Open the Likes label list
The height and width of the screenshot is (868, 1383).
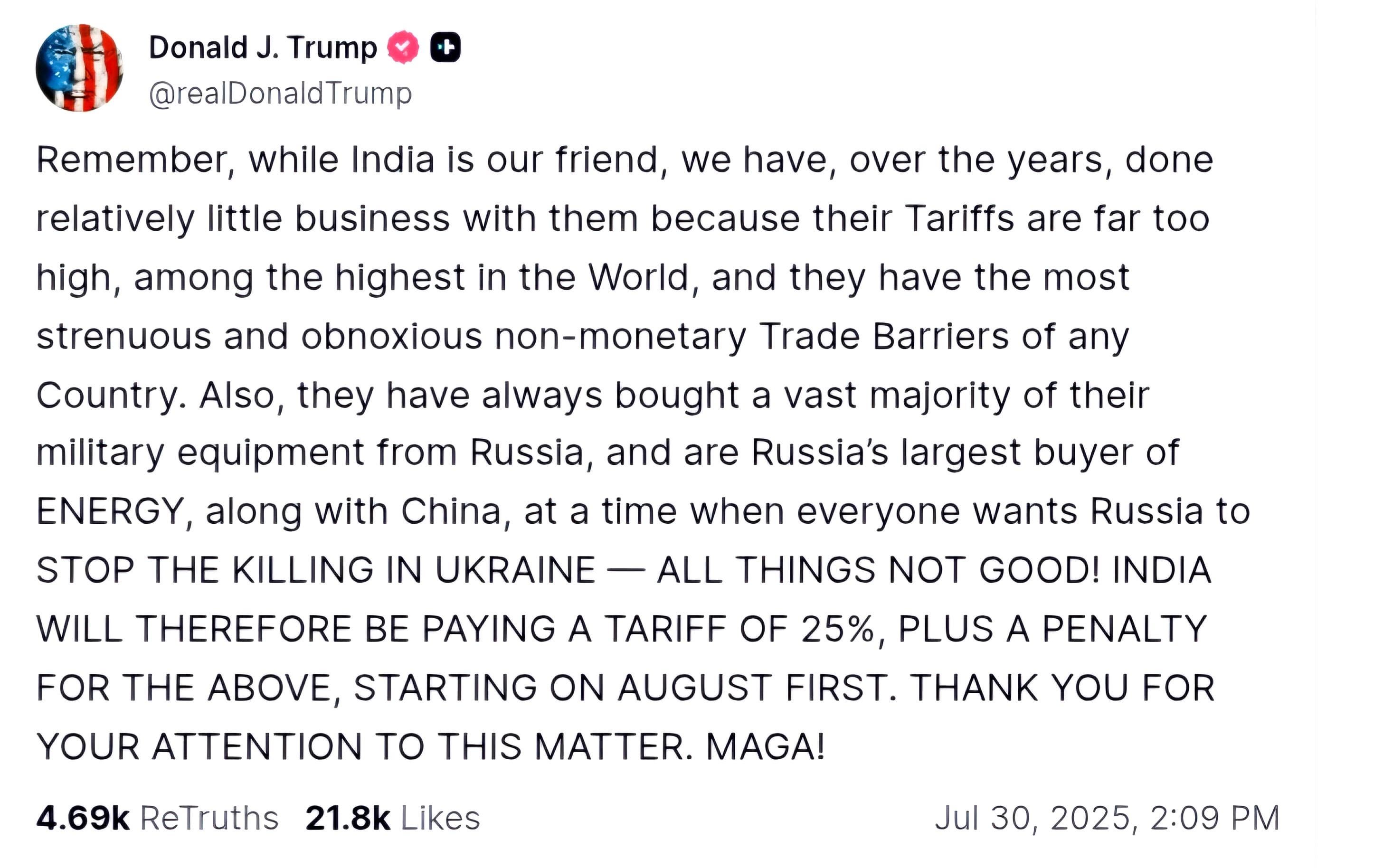coord(440,818)
